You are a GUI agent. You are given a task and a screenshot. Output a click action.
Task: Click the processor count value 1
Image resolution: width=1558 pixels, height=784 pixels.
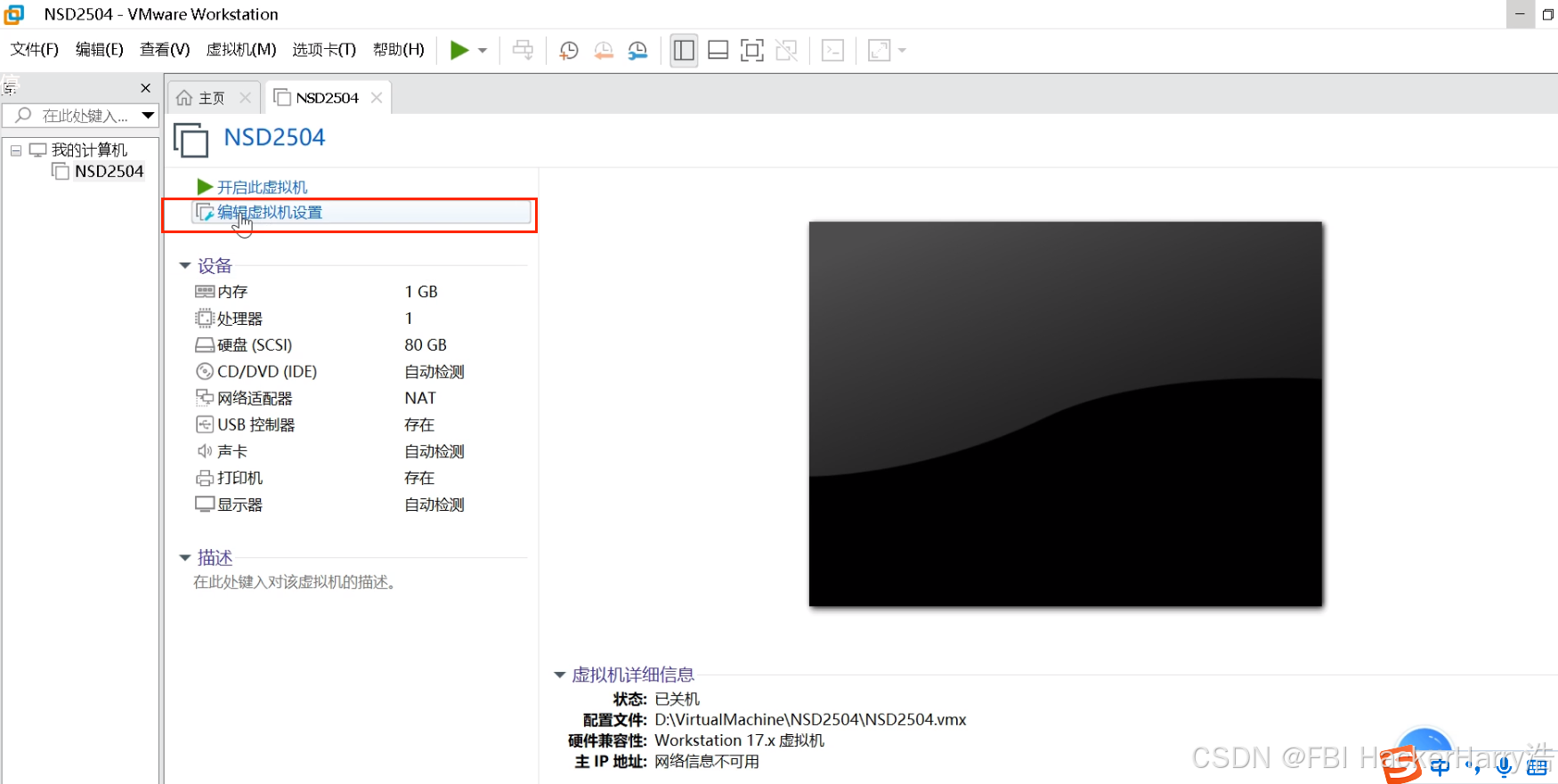tap(409, 319)
